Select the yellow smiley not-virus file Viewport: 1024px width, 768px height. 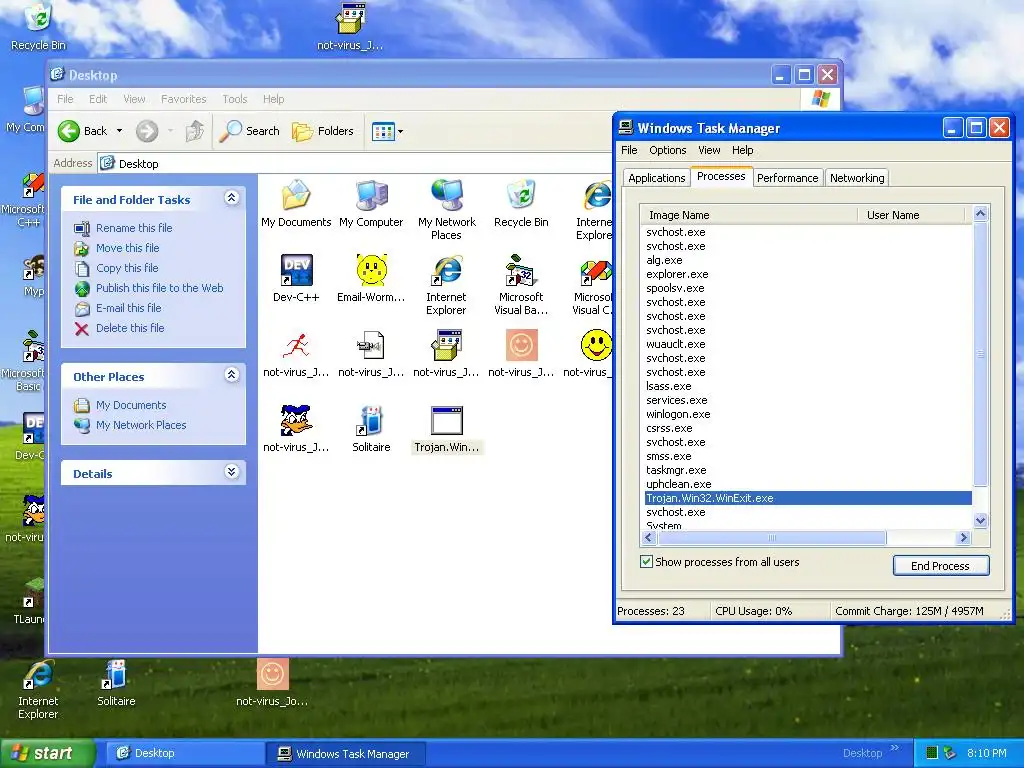point(596,345)
